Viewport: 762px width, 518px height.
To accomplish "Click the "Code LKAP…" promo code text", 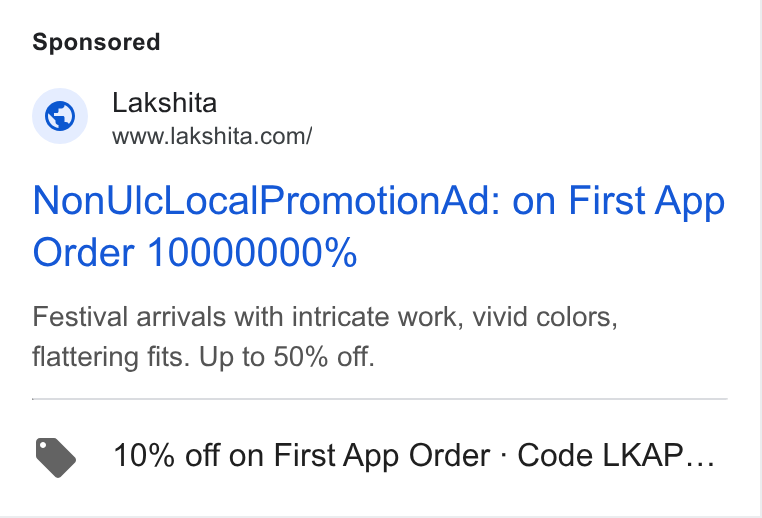I will [616, 456].
